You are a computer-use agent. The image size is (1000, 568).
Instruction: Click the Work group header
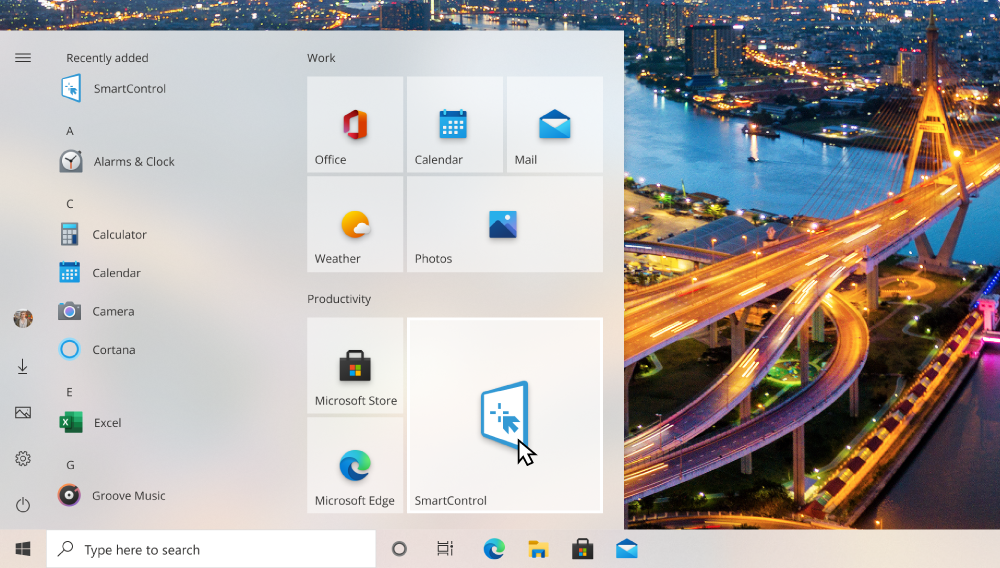click(321, 58)
